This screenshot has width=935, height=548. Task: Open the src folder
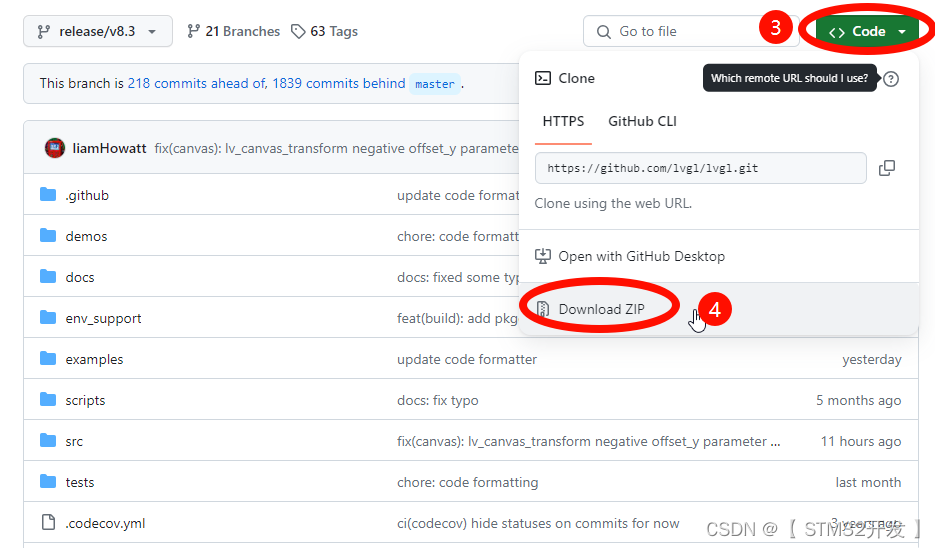pyautogui.click(x=74, y=442)
